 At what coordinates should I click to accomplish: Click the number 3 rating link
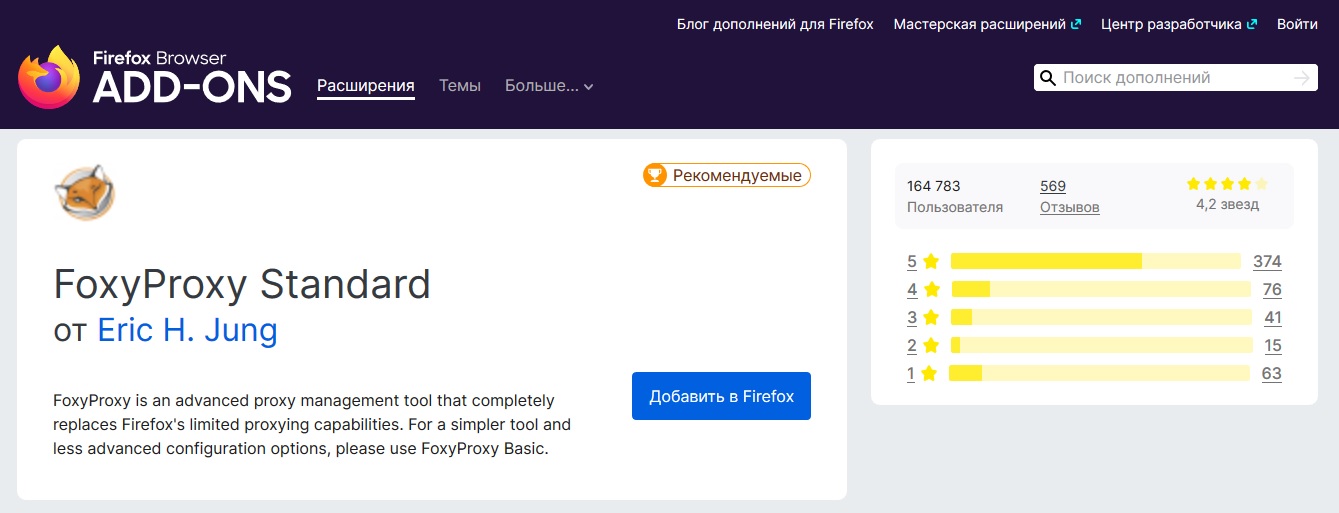pyautogui.click(x=912, y=318)
